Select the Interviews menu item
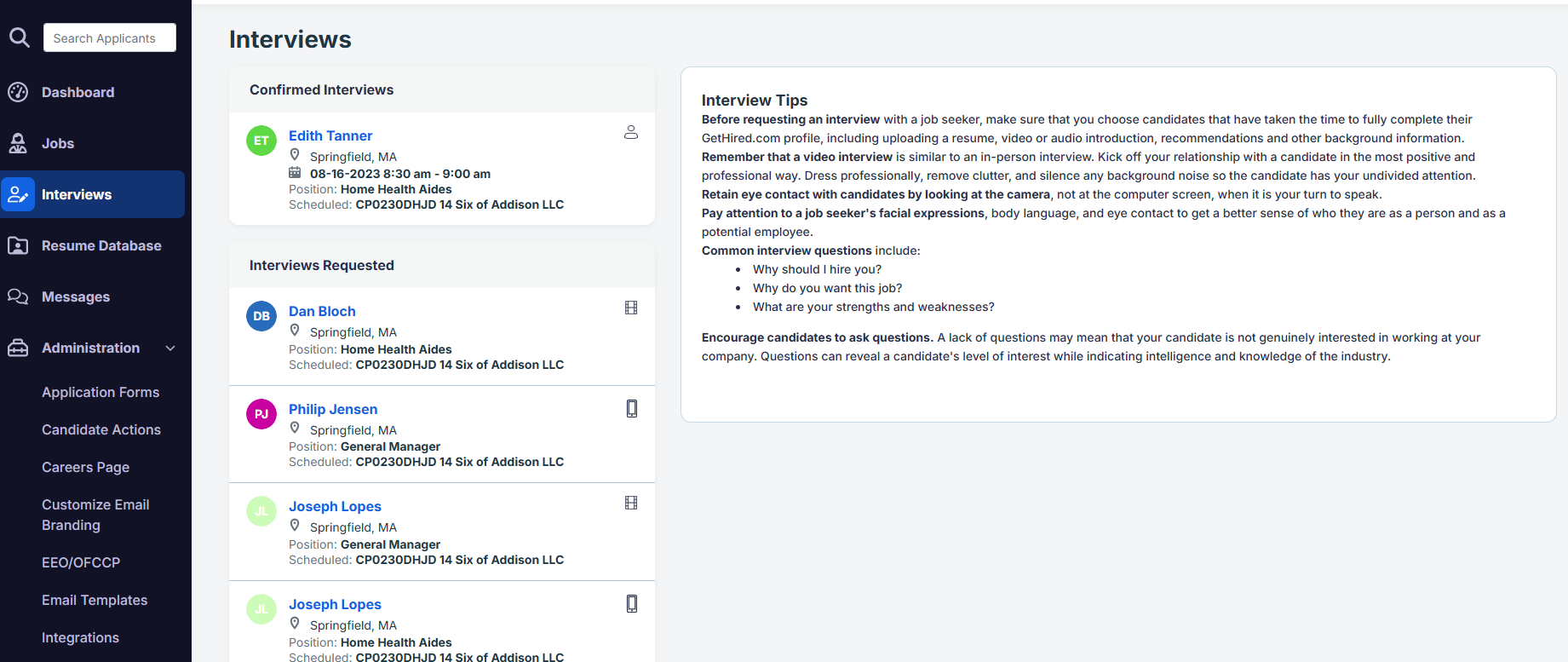 coord(77,194)
